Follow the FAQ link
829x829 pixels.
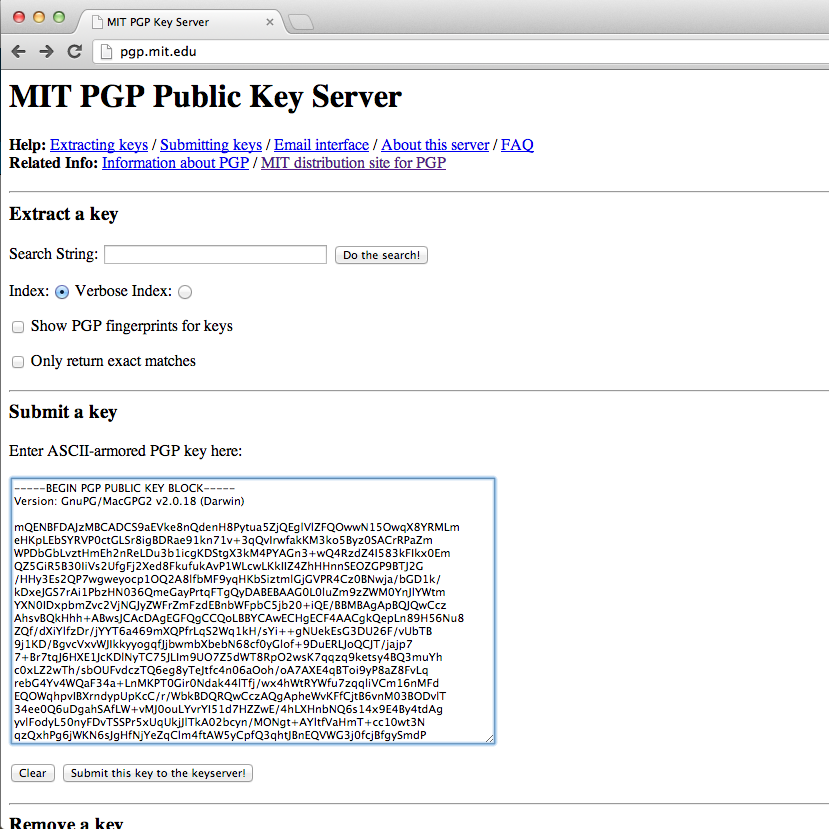coord(517,145)
